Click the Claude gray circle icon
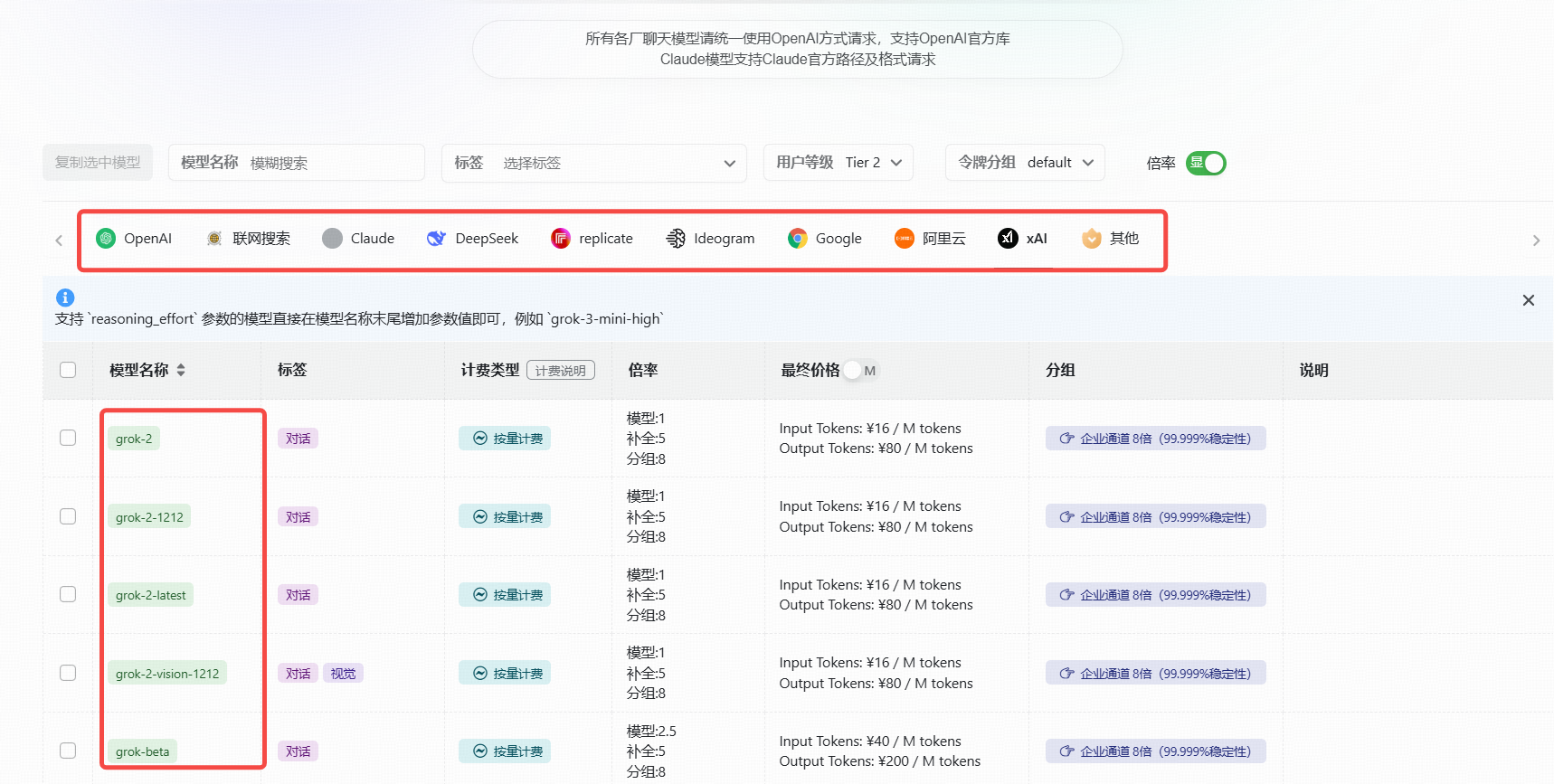The height and width of the screenshot is (784, 1554). [x=332, y=238]
